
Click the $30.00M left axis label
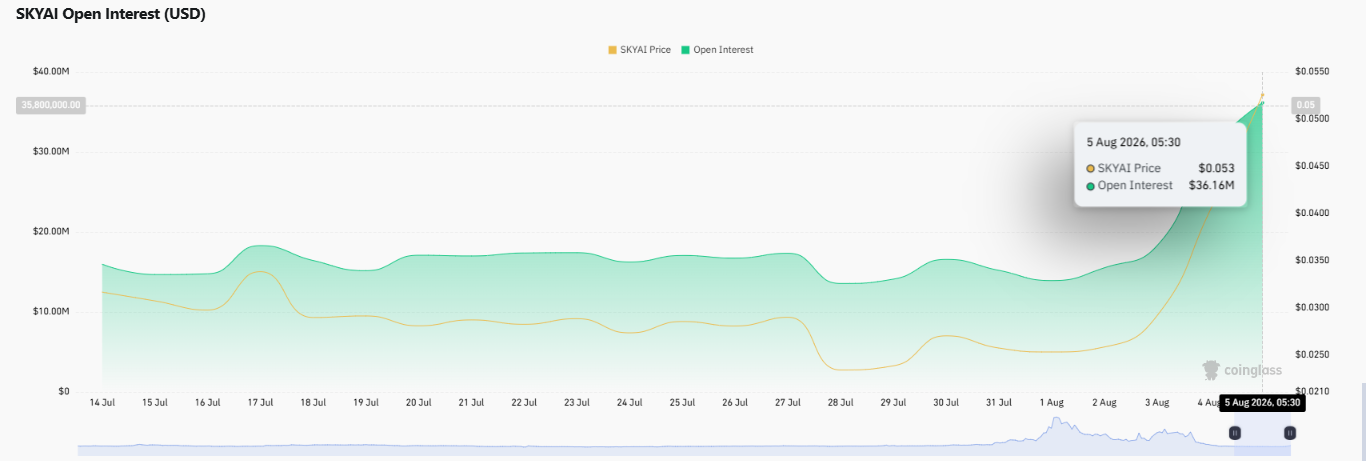(51, 151)
